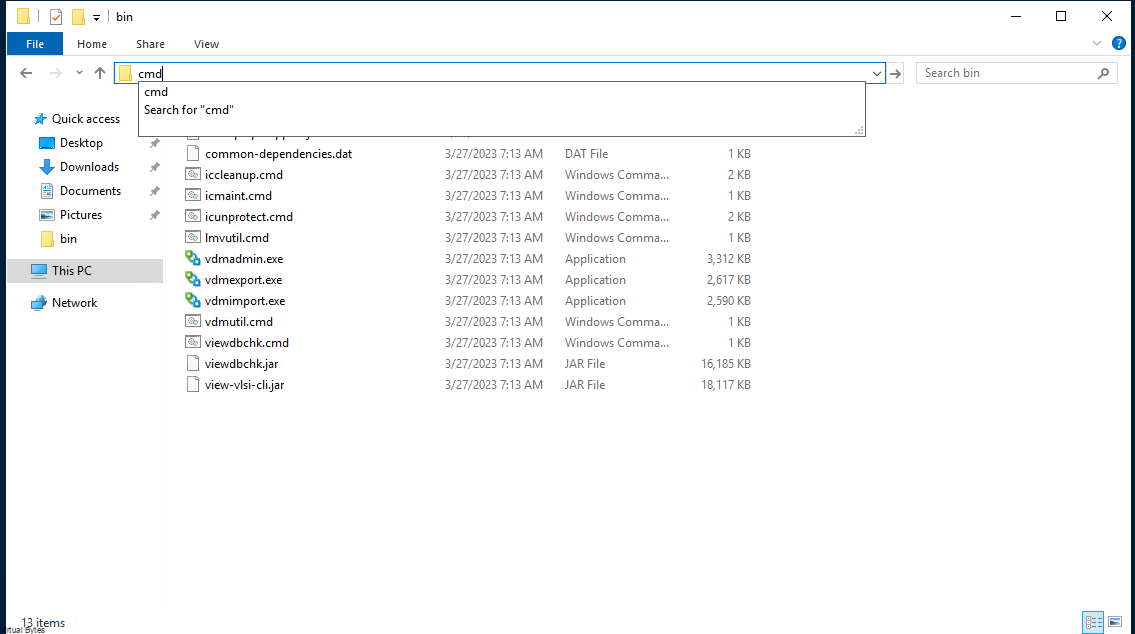The height and width of the screenshot is (634, 1135).
Task: Click the Network item in the sidebar
Action: tap(72, 302)
